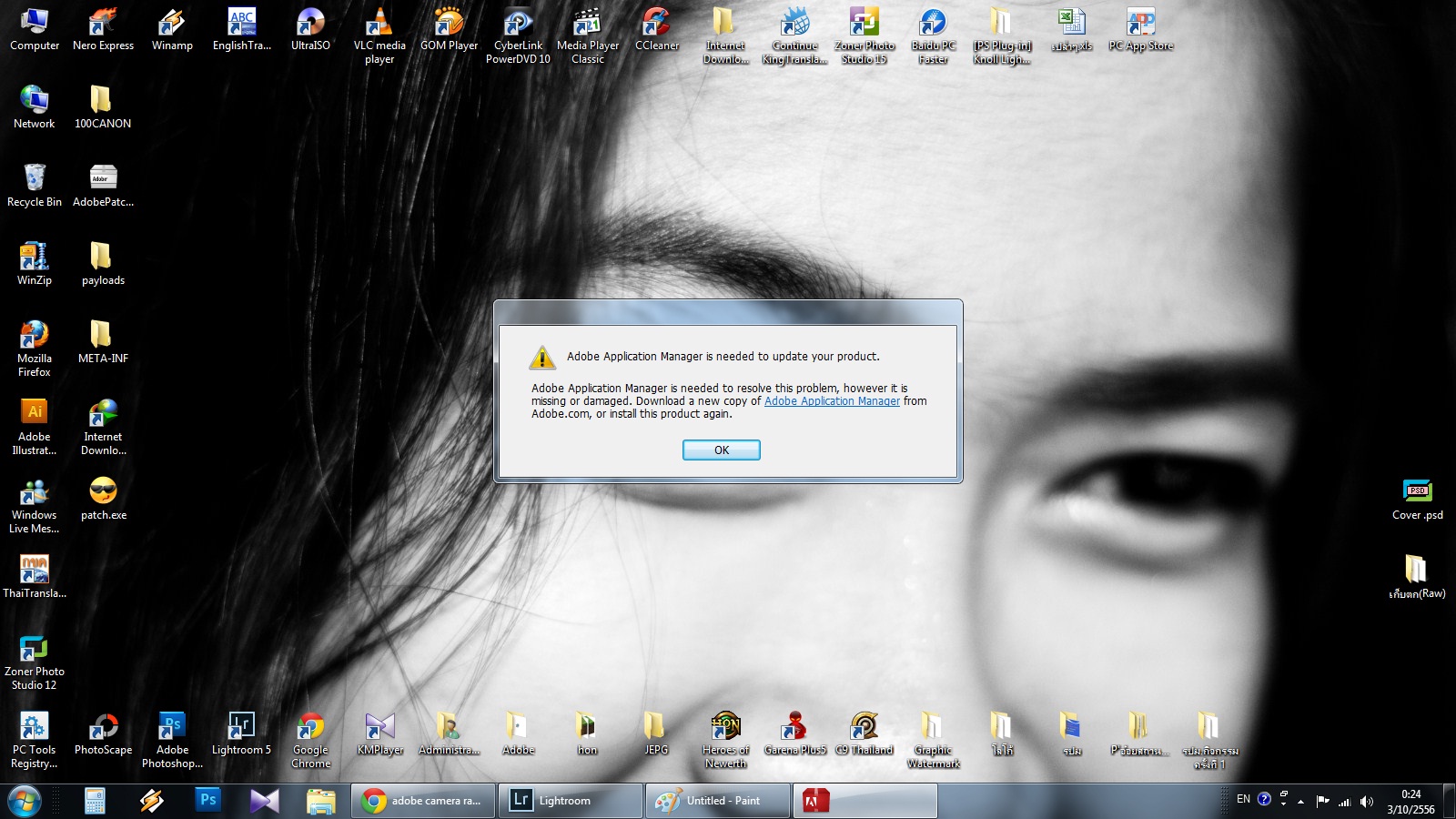Open pinned Windows Explorer on taskbar
Viewport: 1456px width, 819px height.
pos(320,801)
